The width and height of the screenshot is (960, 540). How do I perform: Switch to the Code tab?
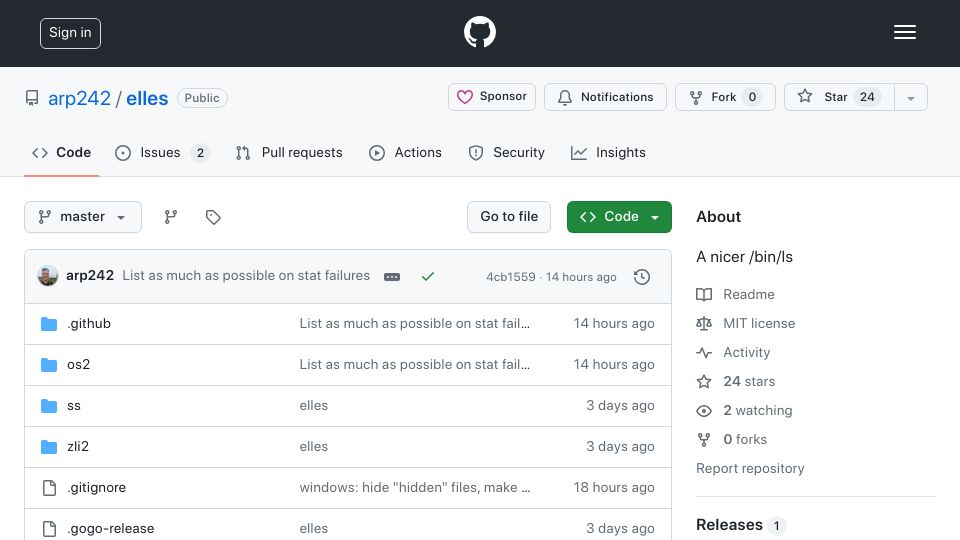click(x=62, y=152)
